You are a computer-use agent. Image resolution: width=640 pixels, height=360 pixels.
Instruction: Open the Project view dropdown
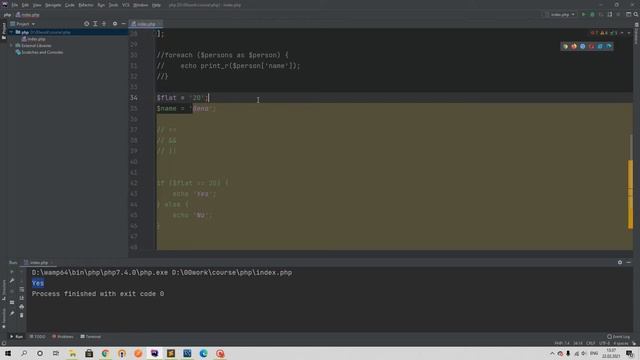[x=23, y=24]
